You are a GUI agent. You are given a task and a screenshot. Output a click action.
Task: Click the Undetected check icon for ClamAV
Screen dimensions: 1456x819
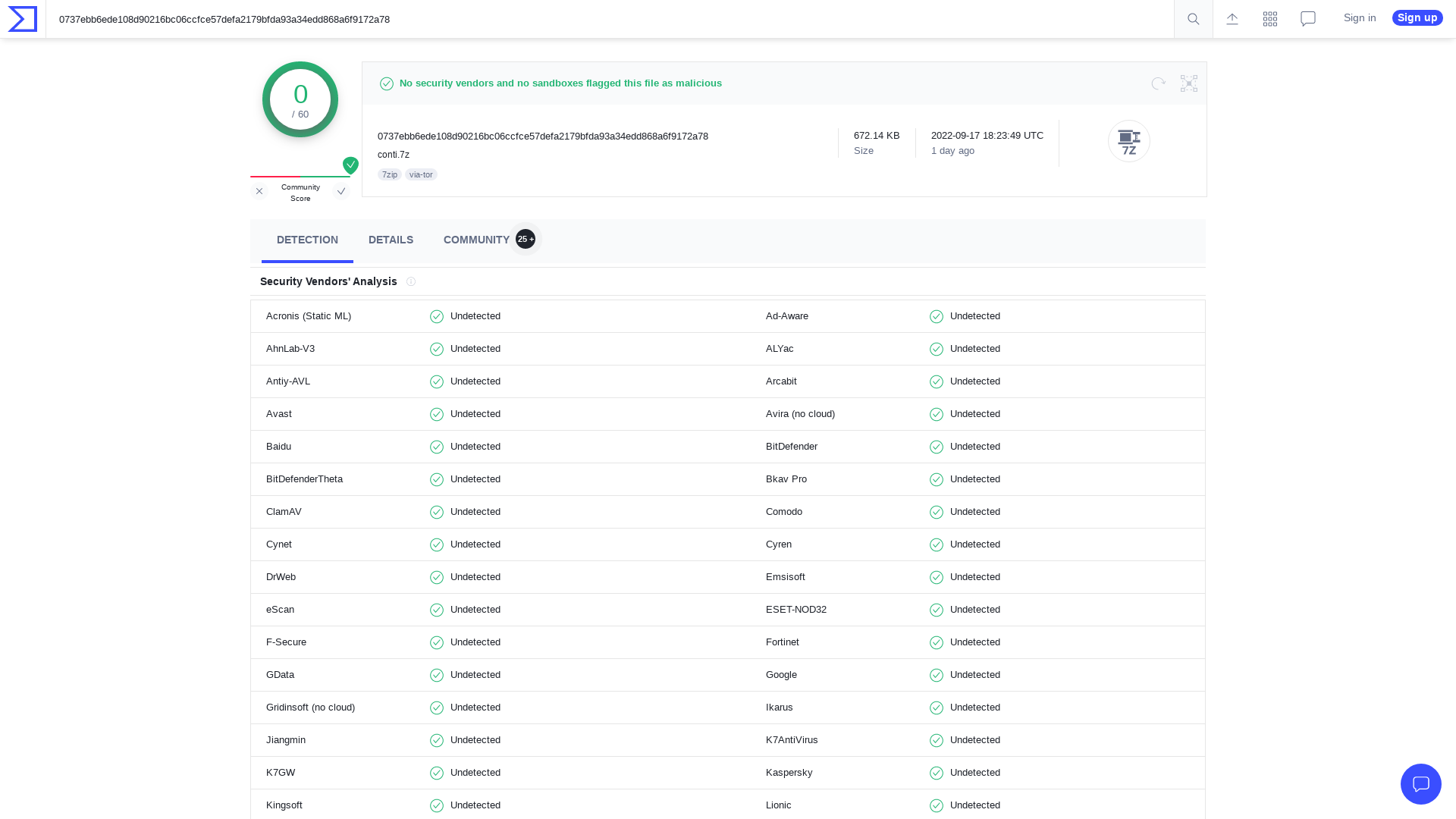[437, 512]
